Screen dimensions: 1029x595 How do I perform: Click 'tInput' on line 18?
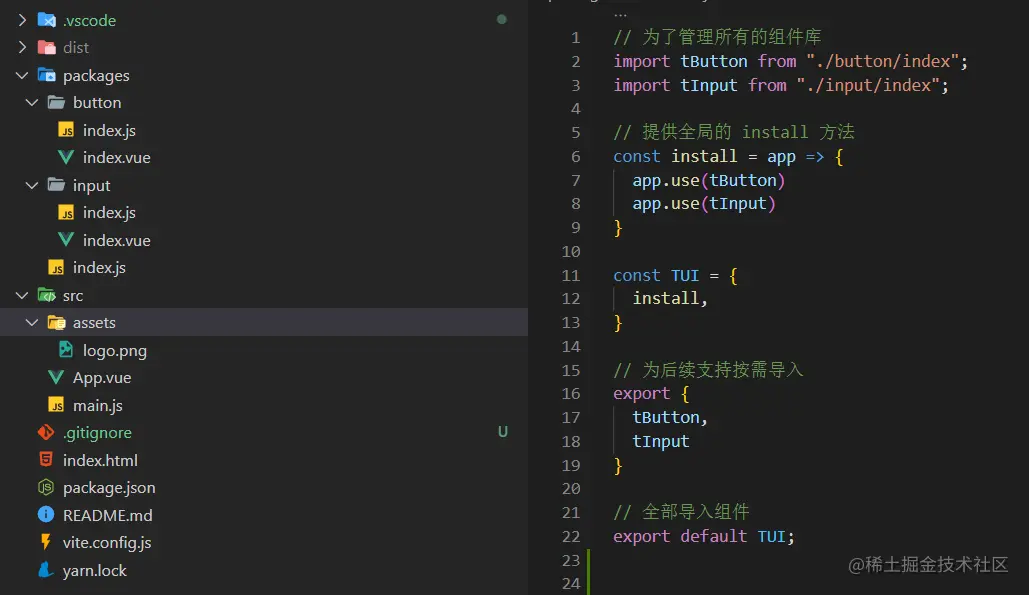[660, 441]
